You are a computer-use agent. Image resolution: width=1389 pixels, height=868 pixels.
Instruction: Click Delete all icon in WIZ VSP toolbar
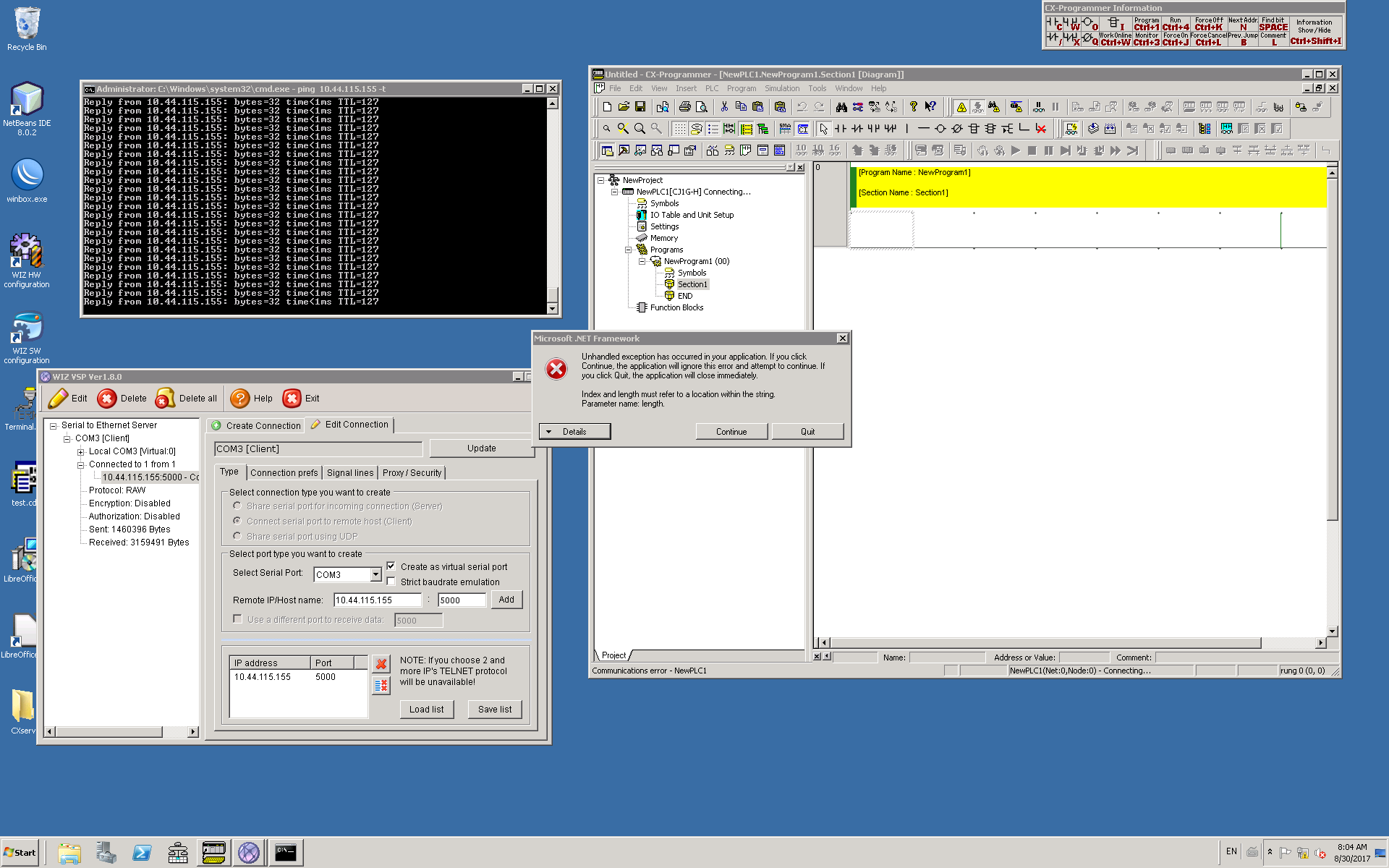coord(166,399)
